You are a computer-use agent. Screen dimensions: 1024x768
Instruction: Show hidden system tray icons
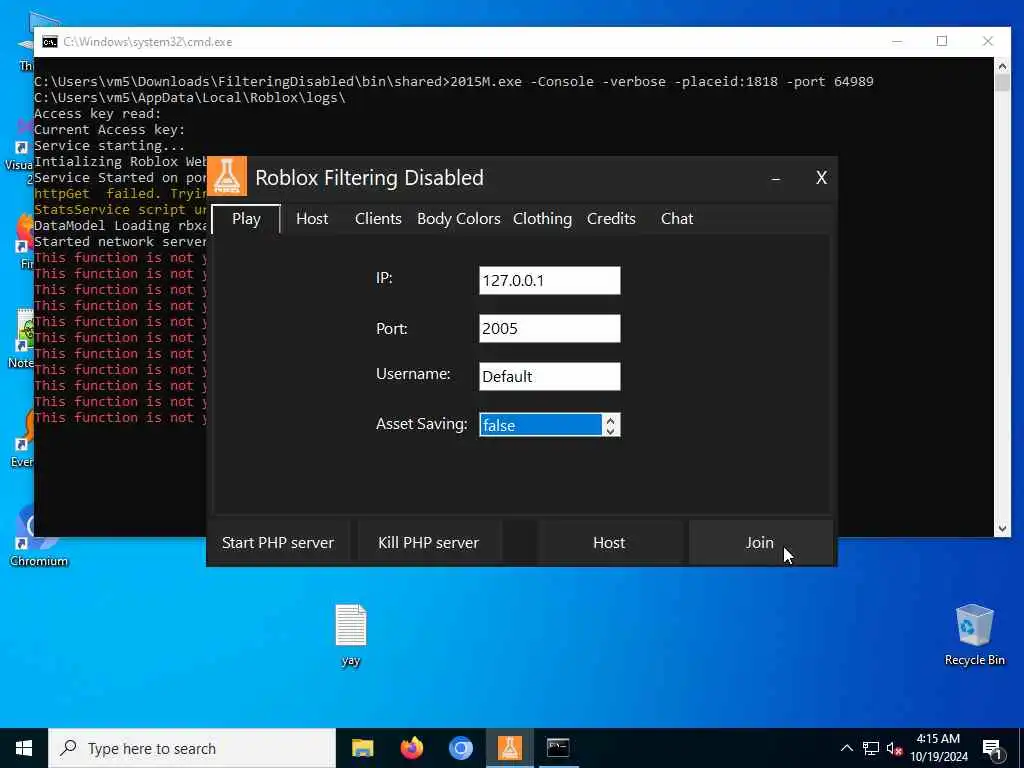point(846,748)
